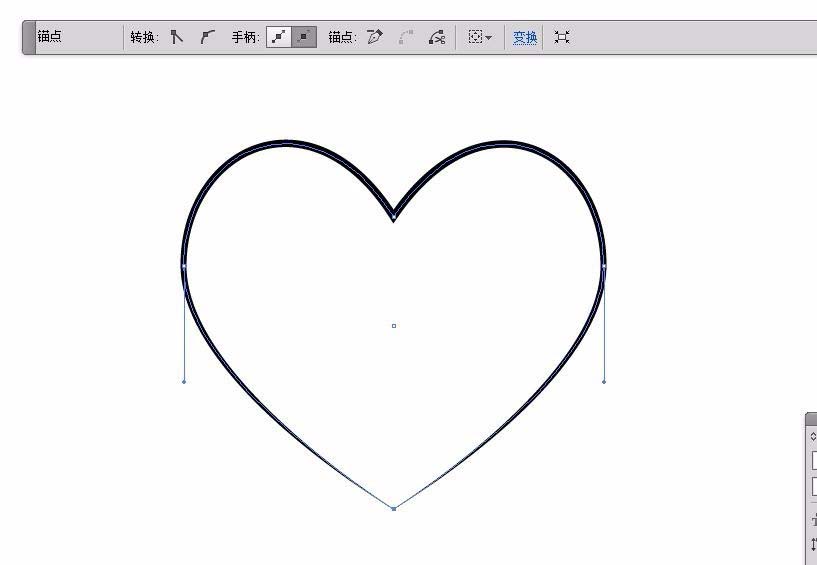The width and height of the screenshot is (817, 565).
Task: Select hide handles for multiple anchor points
Action: click(304, 37)
